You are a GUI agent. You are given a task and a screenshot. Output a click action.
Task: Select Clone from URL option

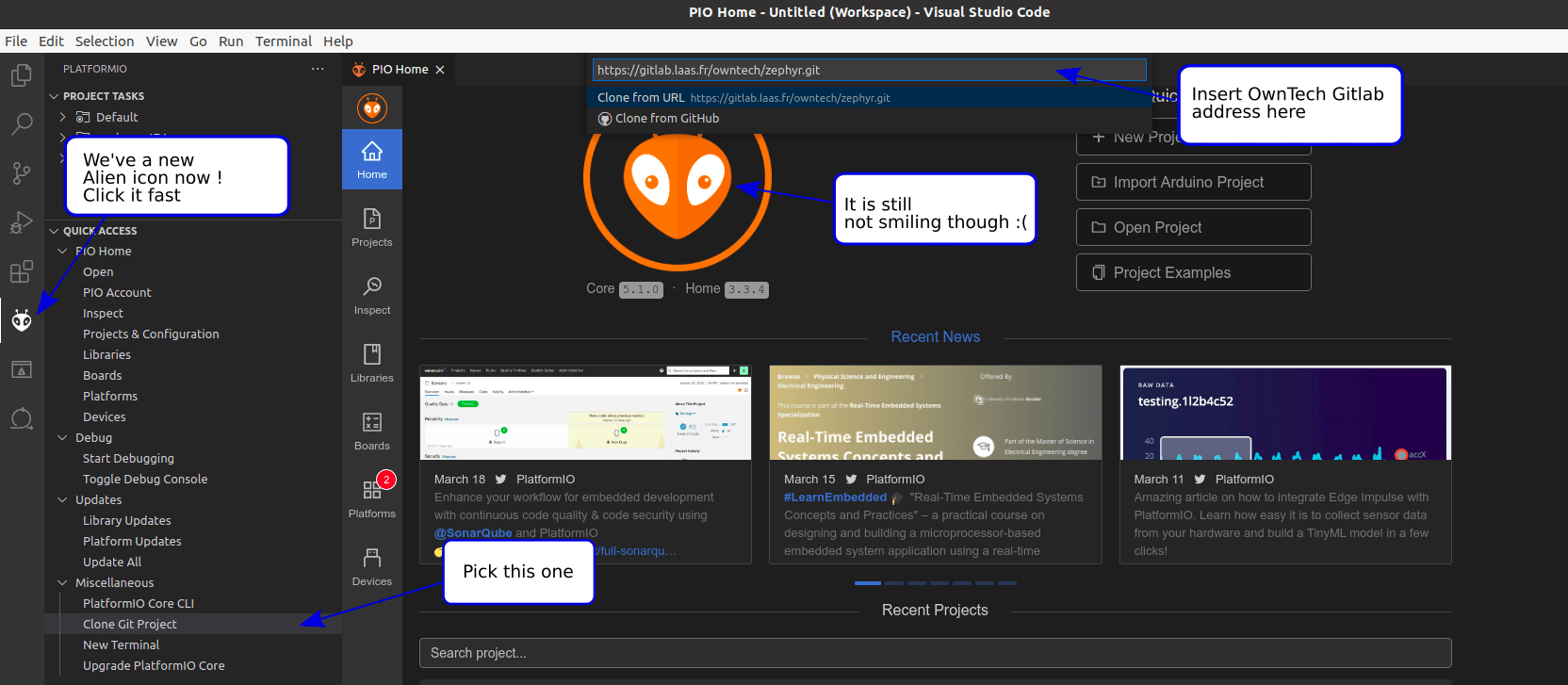click(x=867, y=97)
